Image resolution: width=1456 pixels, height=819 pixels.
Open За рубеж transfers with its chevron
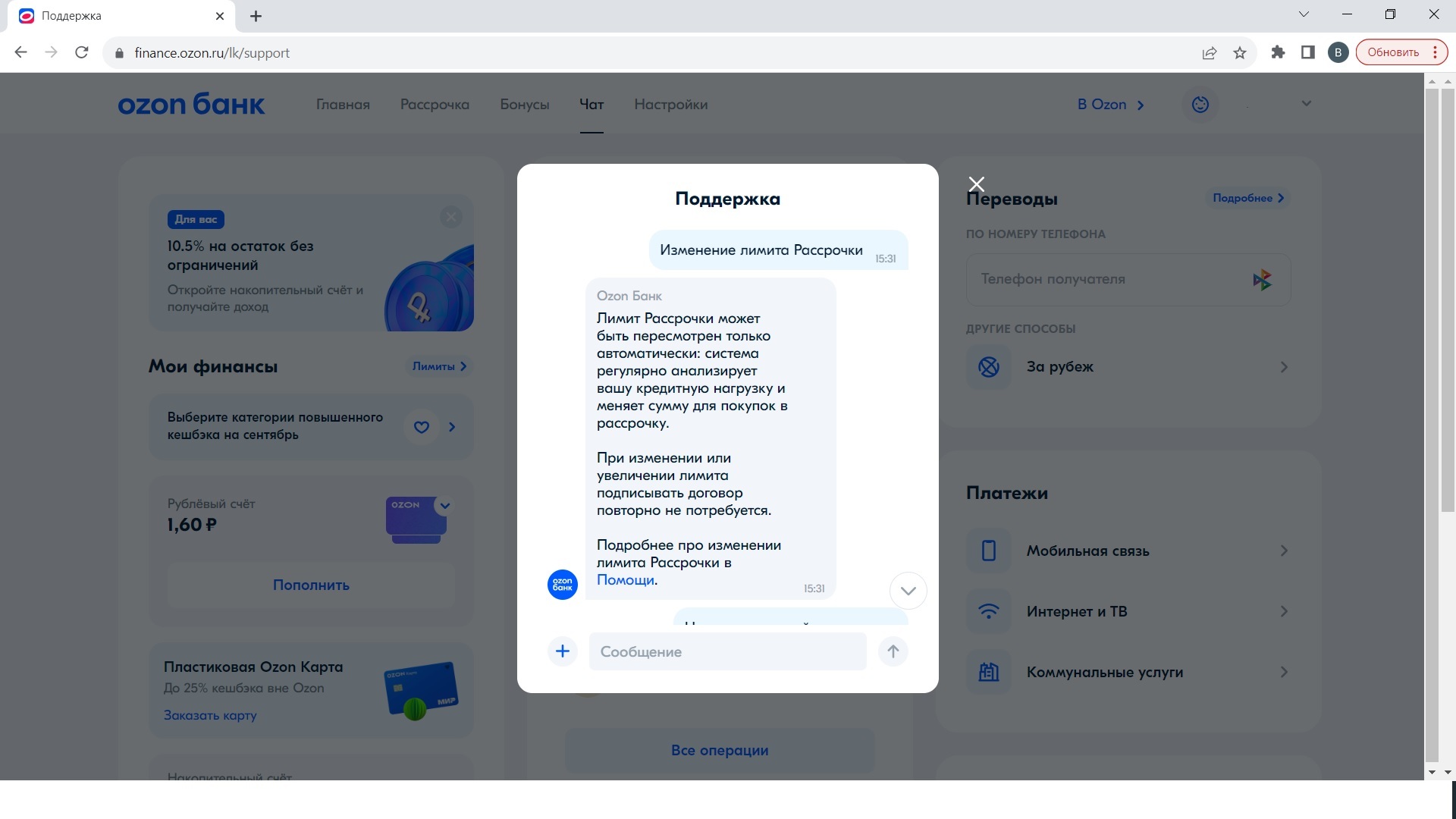tap(1284, 367)
